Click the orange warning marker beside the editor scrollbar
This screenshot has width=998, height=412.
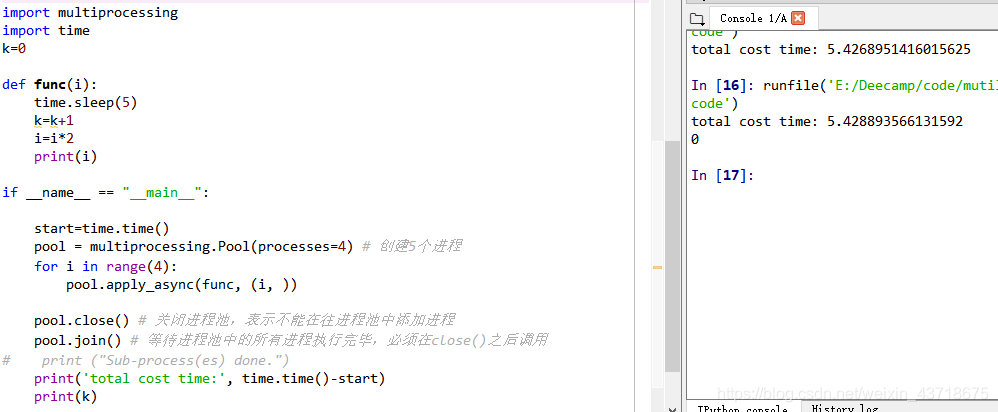657,267
